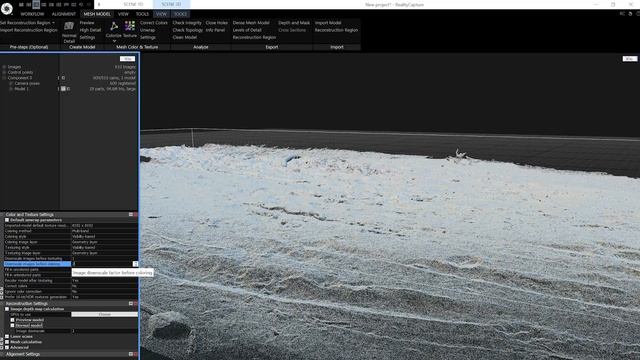
Task: Toggle the Advanced expander box
Action: (x=7, y=348)
